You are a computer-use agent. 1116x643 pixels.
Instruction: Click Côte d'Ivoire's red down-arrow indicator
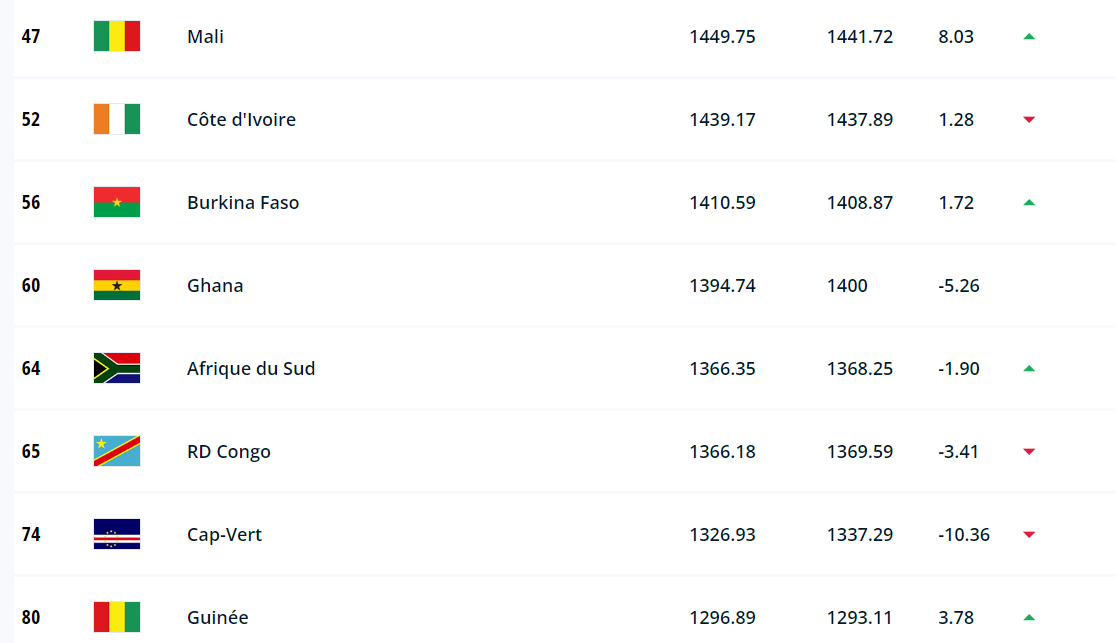[x=1029, y=120]
